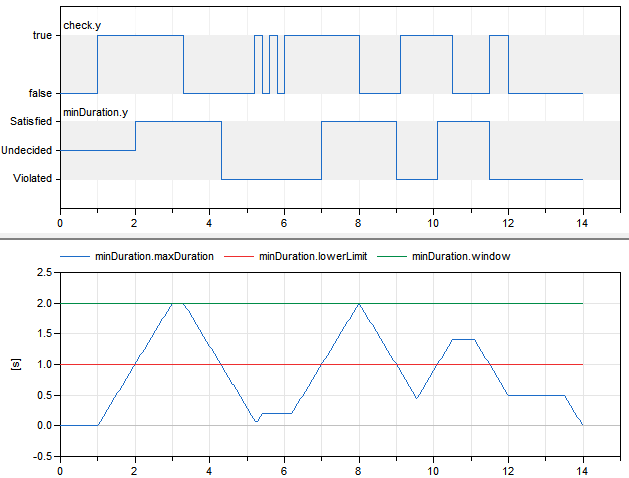
Task: Click the minDuration.lowerLimit legend label
Action: pyautogui.click(x=313, y=256)
